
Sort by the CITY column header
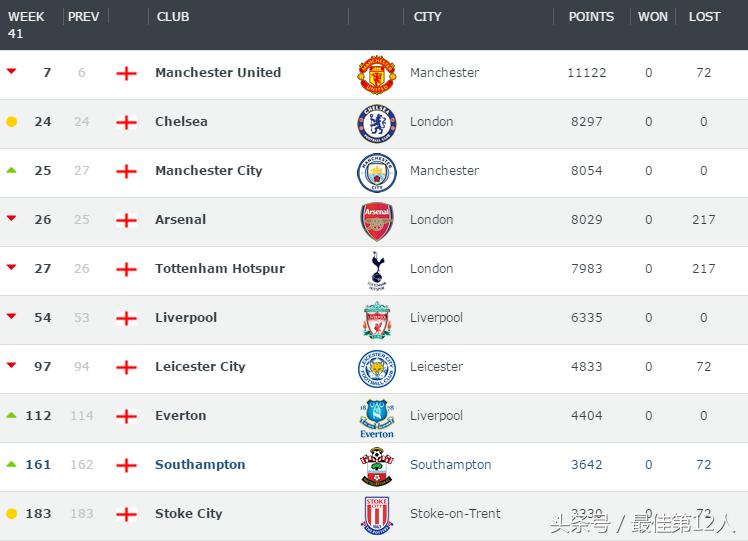coord(428,17)
